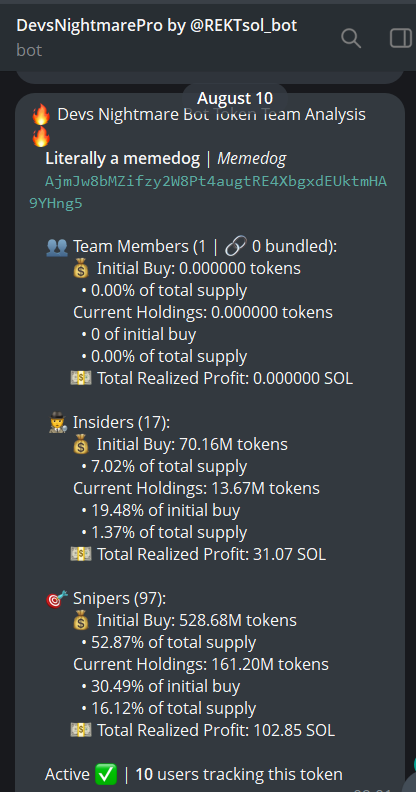Click banknote icon beside 102.85 SOL profit
The image size is (416, 792).
tap(81, 730)
